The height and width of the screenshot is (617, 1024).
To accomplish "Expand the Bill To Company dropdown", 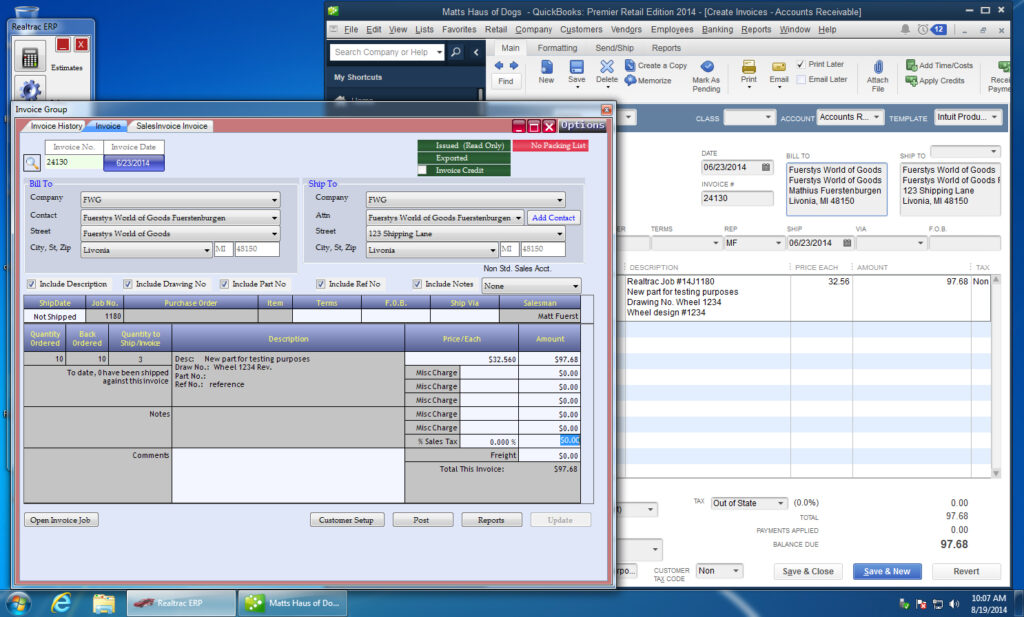I will [274, 200].
